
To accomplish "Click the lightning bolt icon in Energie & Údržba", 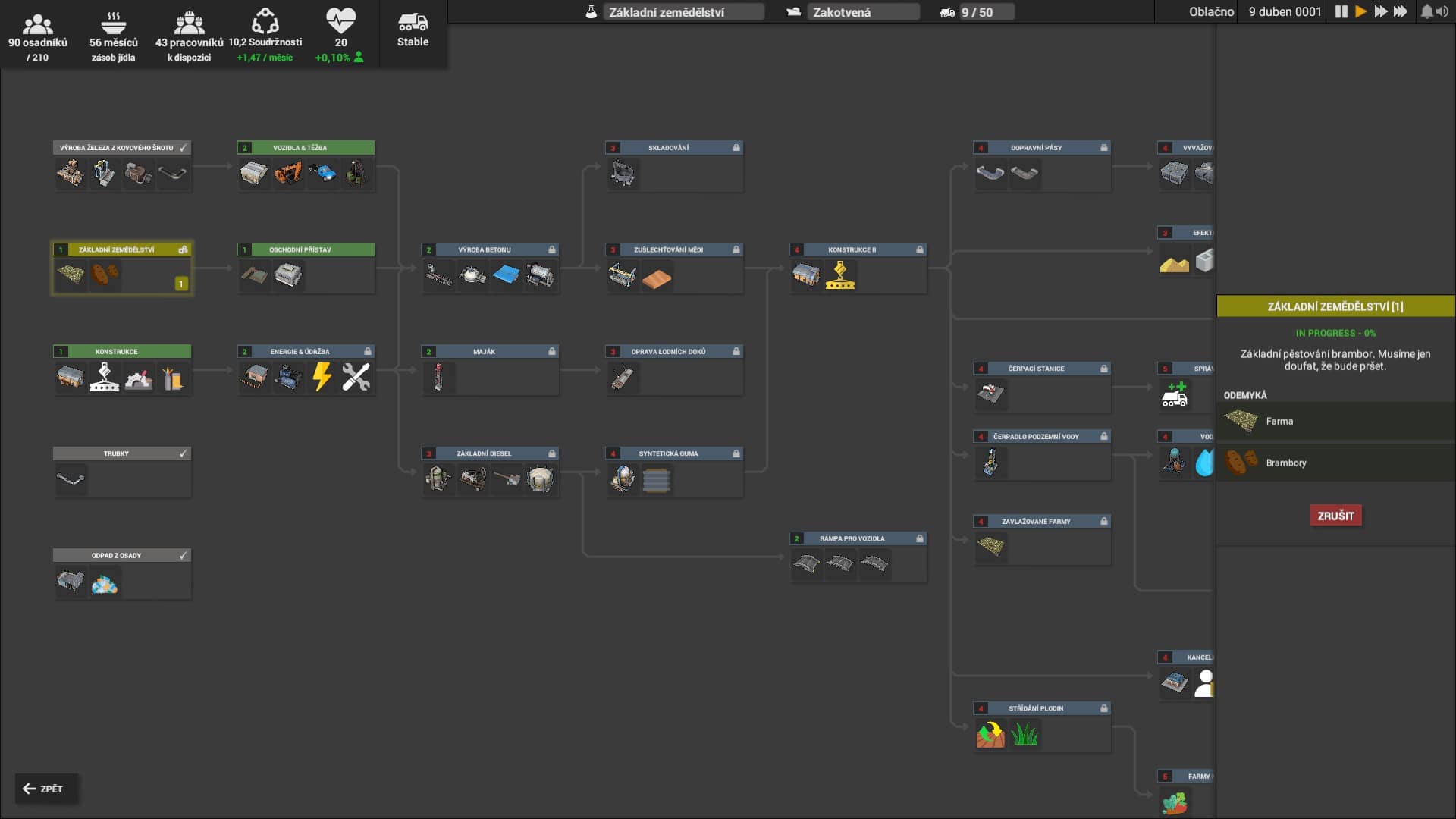I will [x=322, y=377].
